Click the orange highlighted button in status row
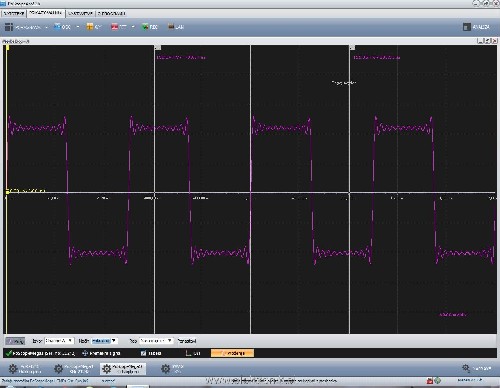 (x=232, y=353)
